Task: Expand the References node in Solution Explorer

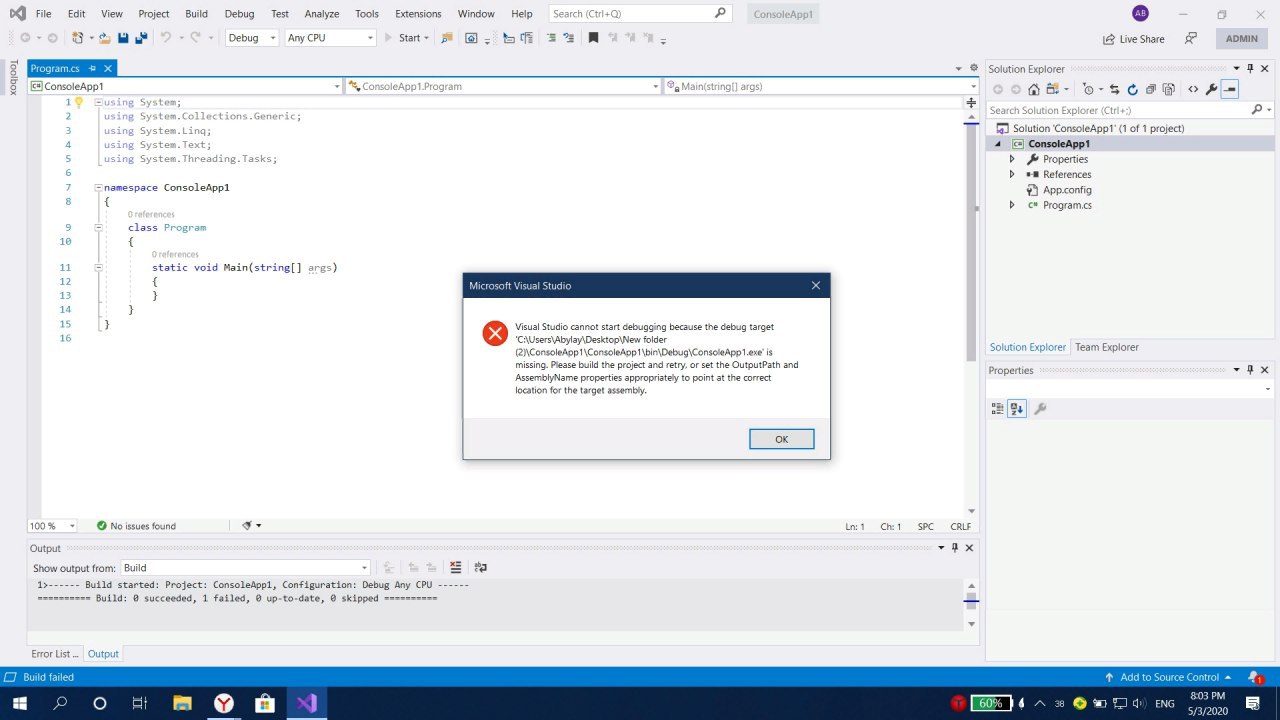Action: pyautogui.click(x=1011, y=174)
